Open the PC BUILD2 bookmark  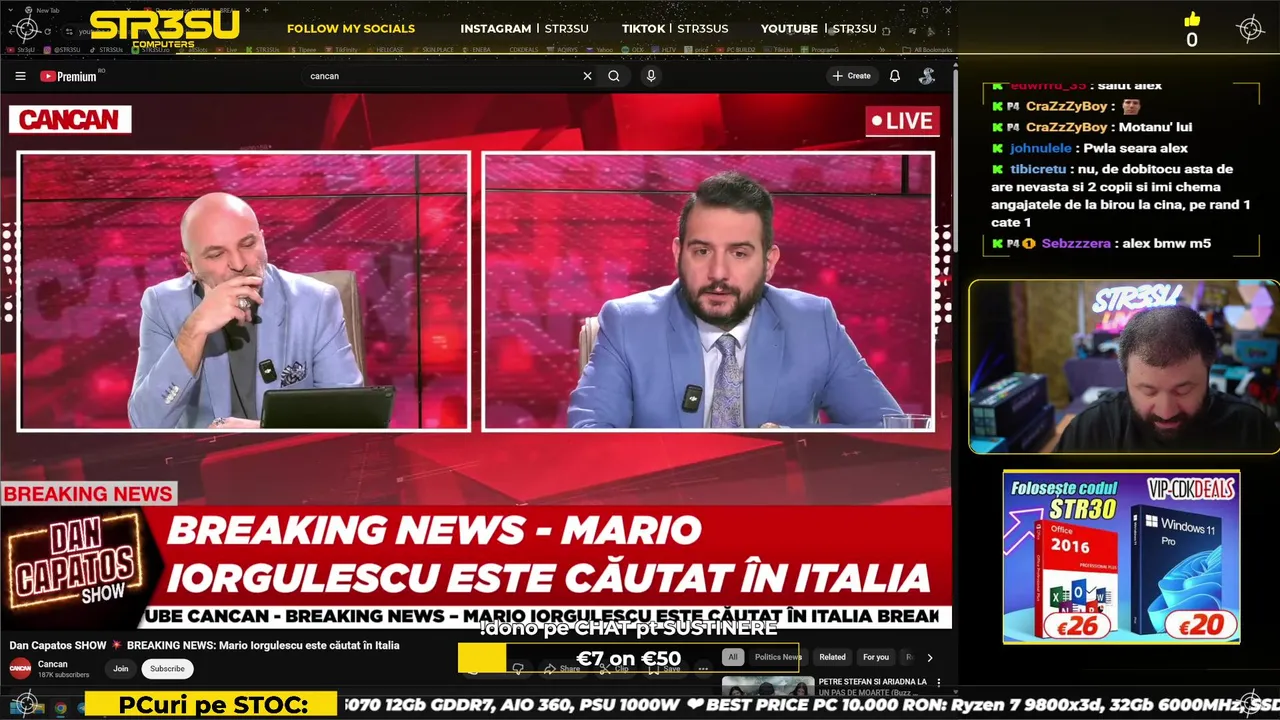tap(737, 49)
